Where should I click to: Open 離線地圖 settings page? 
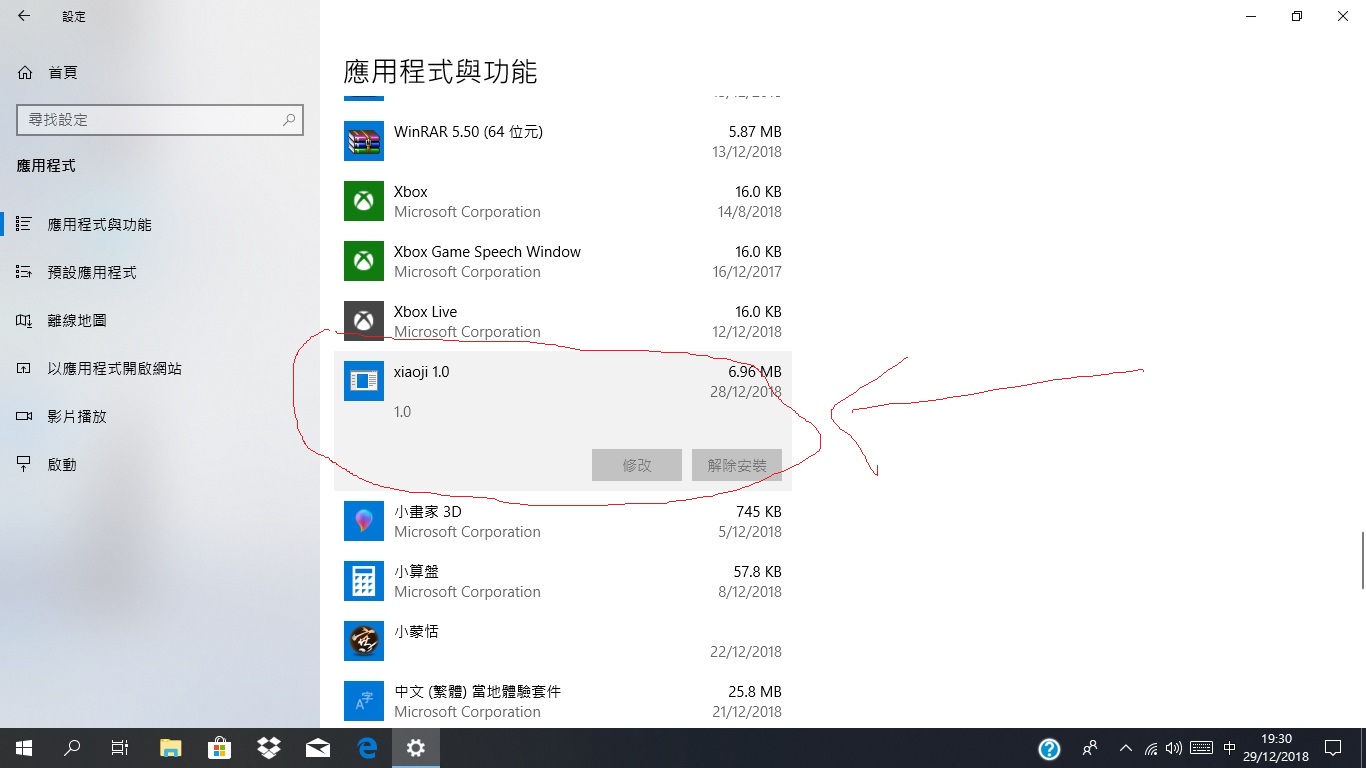click(x=77, y=320)
